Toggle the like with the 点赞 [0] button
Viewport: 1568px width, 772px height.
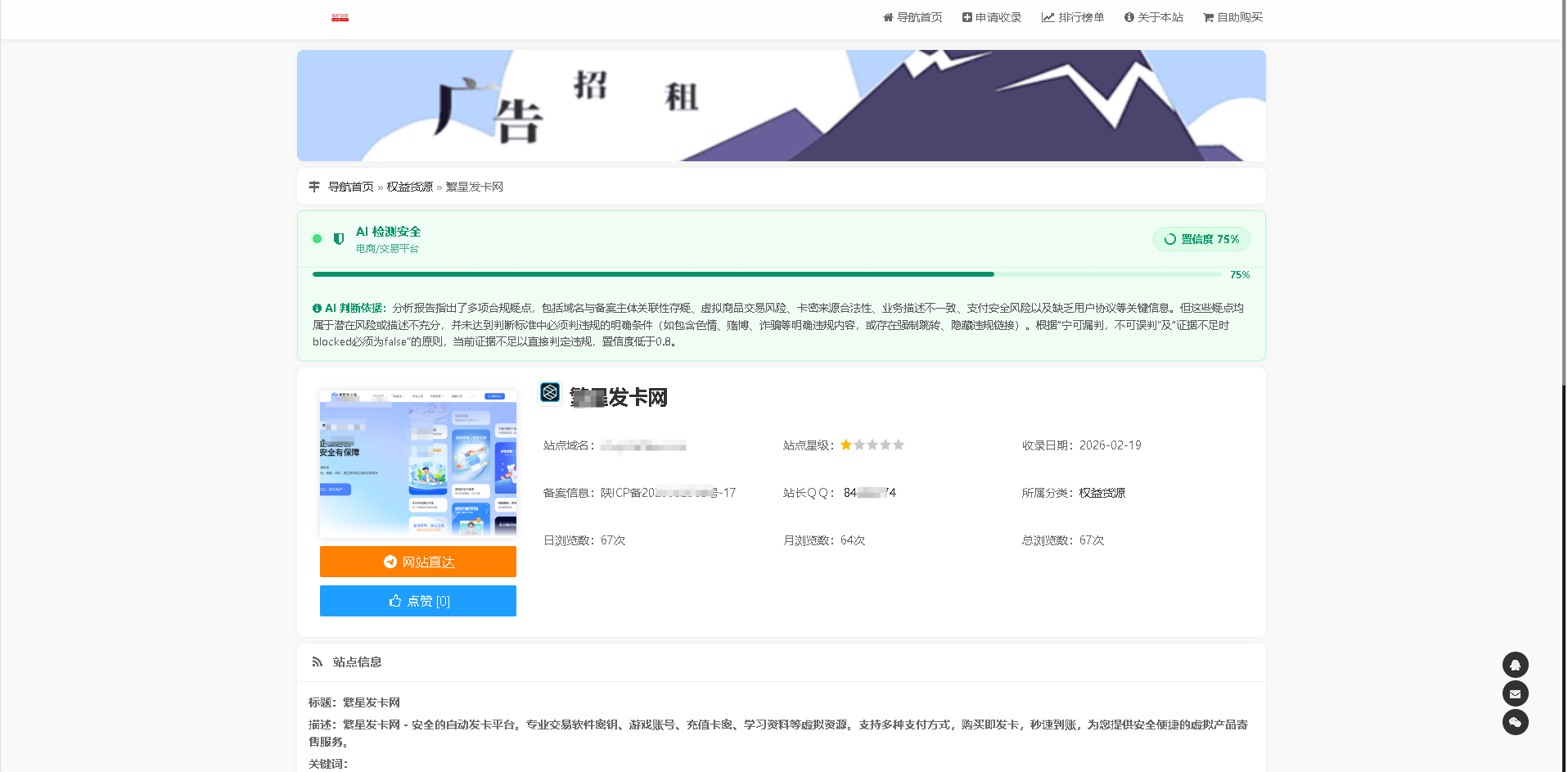(x=417, y=600)
